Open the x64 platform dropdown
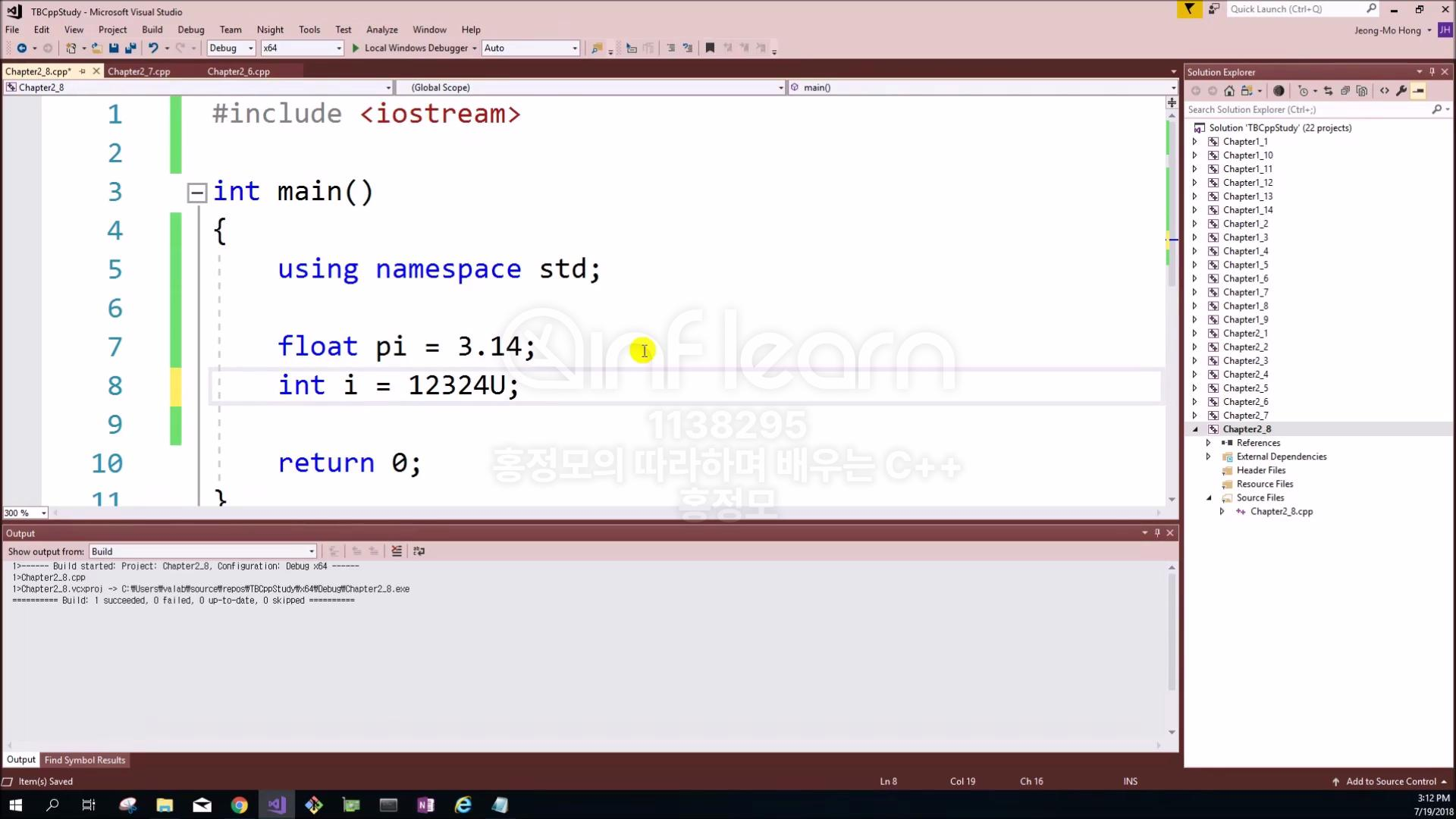1456x819 pixels. click(x=338, y=48)
